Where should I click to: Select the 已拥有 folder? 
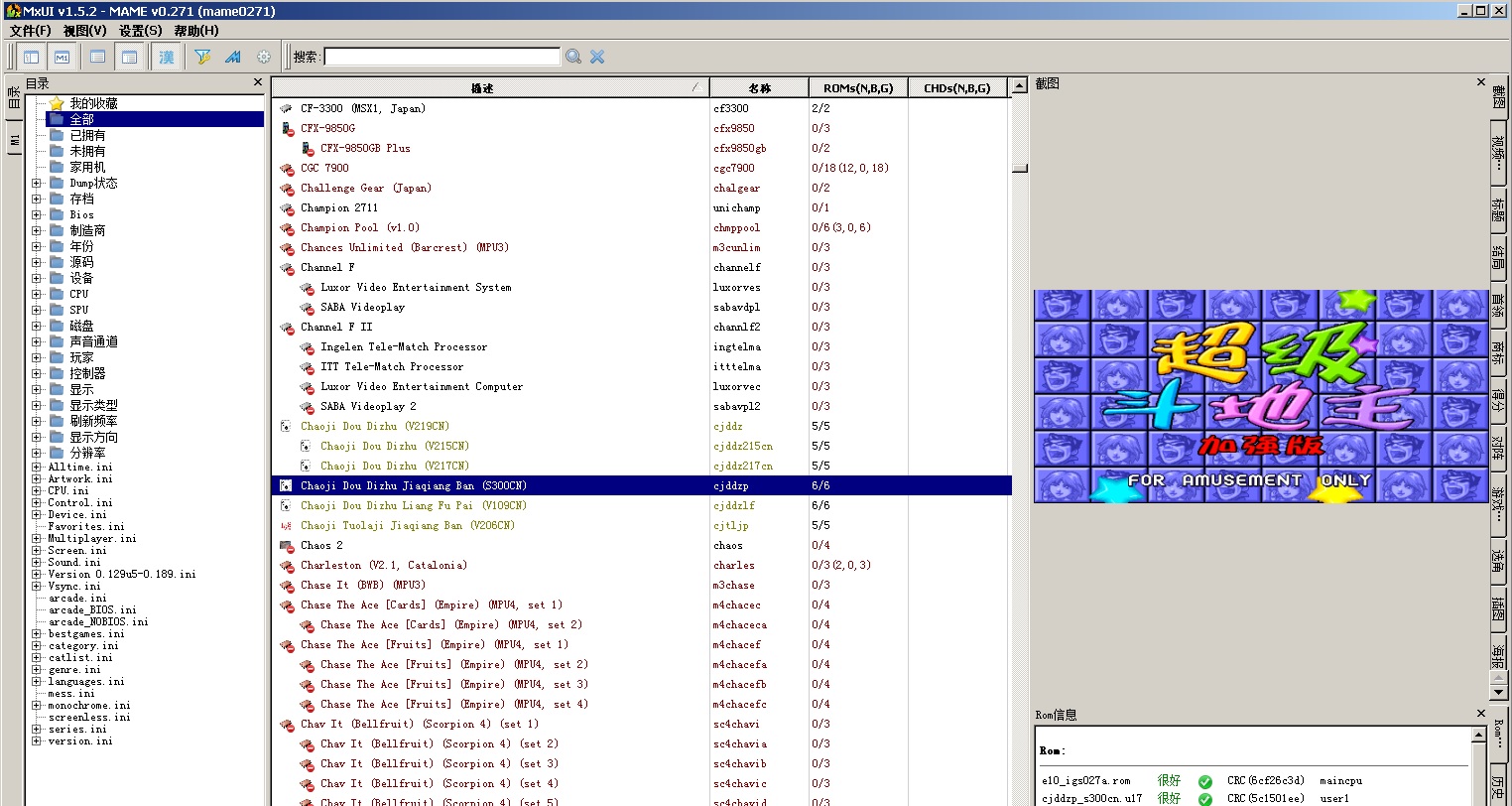tap(77, 135)
